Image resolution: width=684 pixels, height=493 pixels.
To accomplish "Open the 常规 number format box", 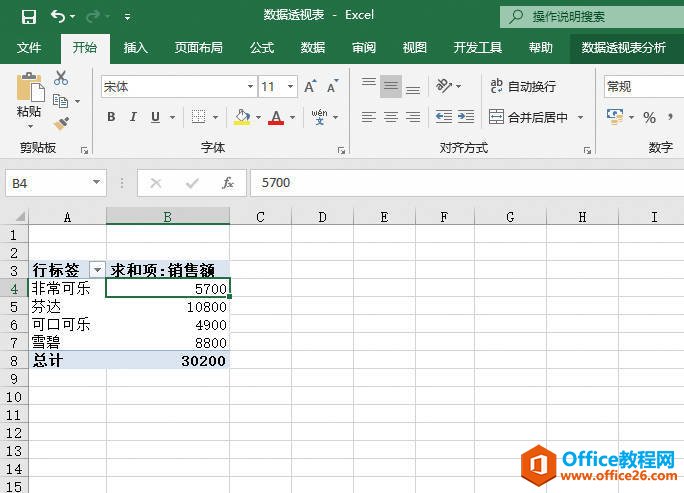I will [x=643, y=86].
